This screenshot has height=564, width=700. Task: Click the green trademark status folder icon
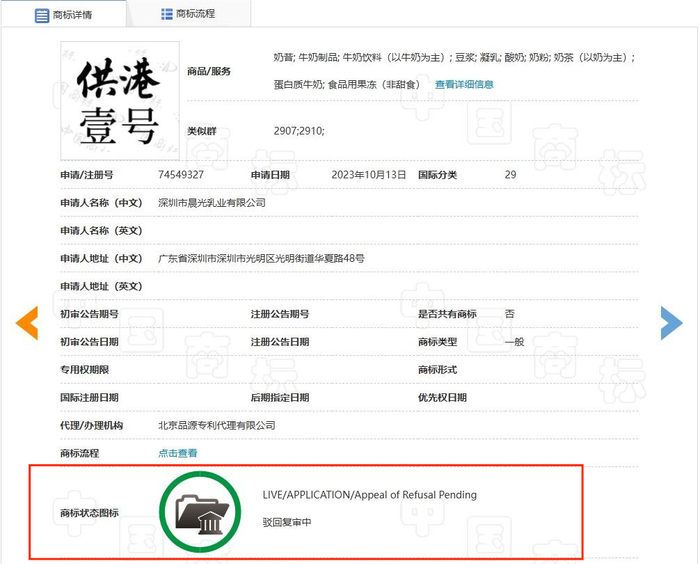pos(200,512)
